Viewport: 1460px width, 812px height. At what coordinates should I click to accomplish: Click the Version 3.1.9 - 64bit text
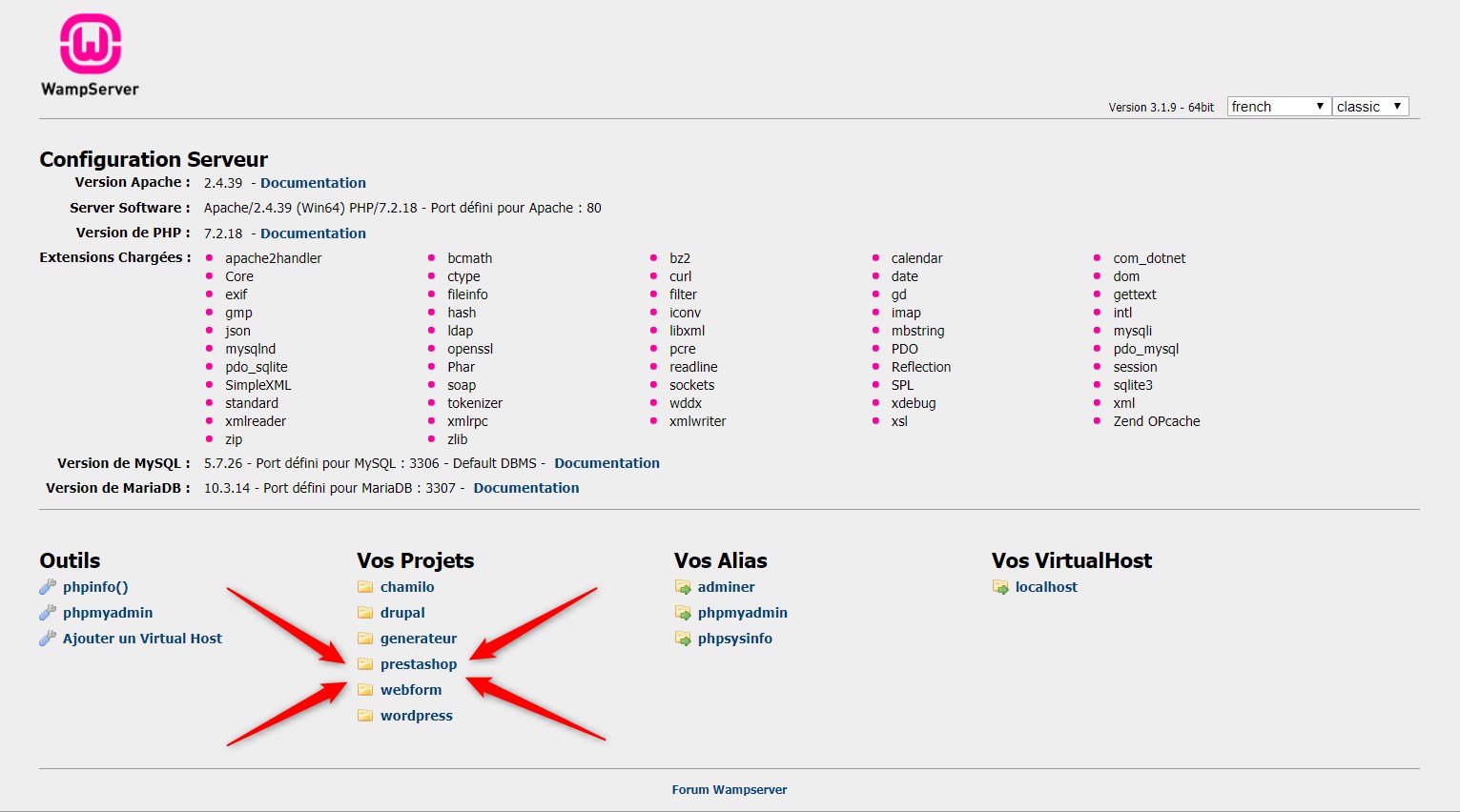click(x=1162, y=108)
